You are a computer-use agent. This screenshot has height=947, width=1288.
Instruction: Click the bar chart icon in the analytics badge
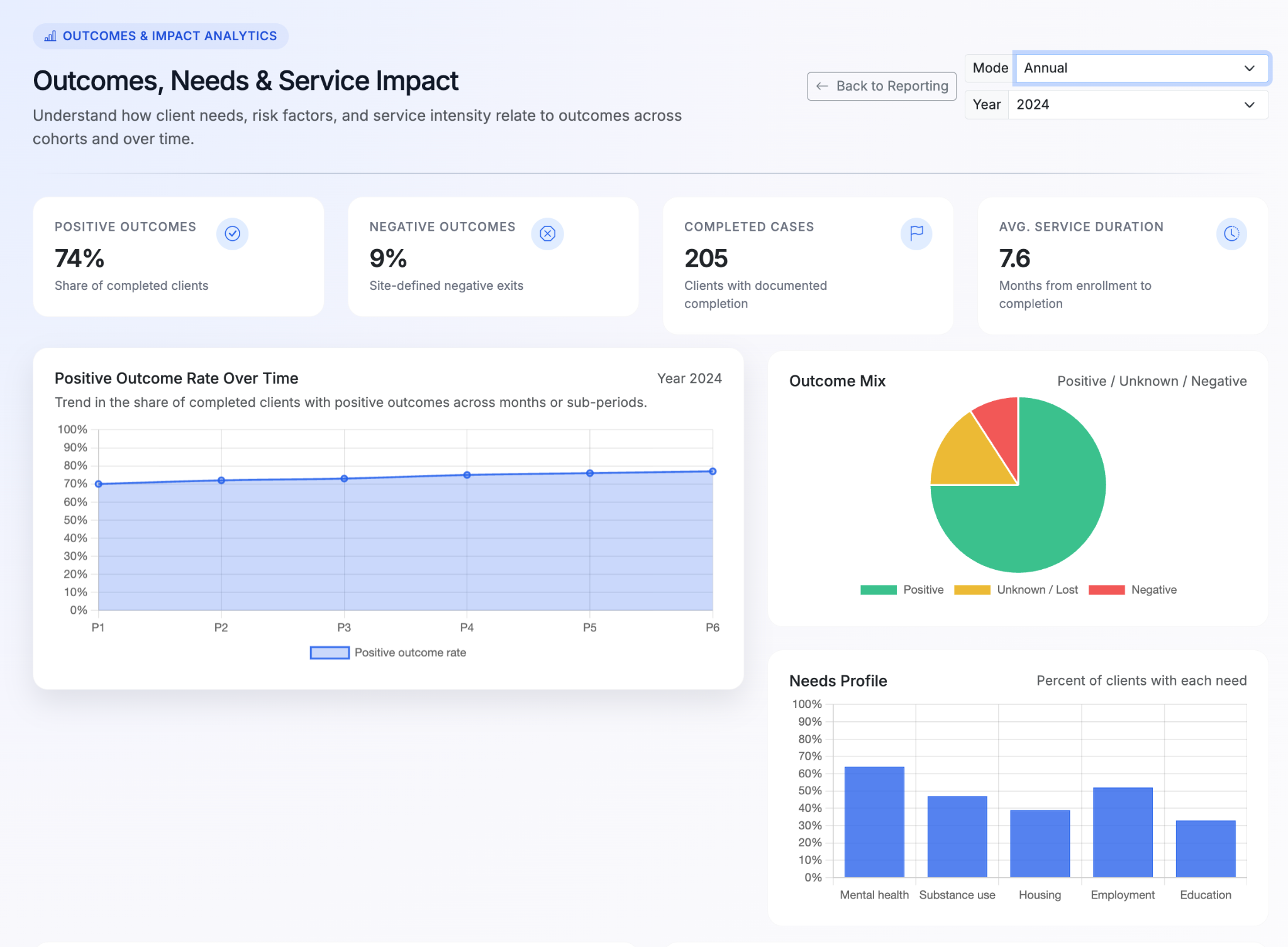coord(50,36)
